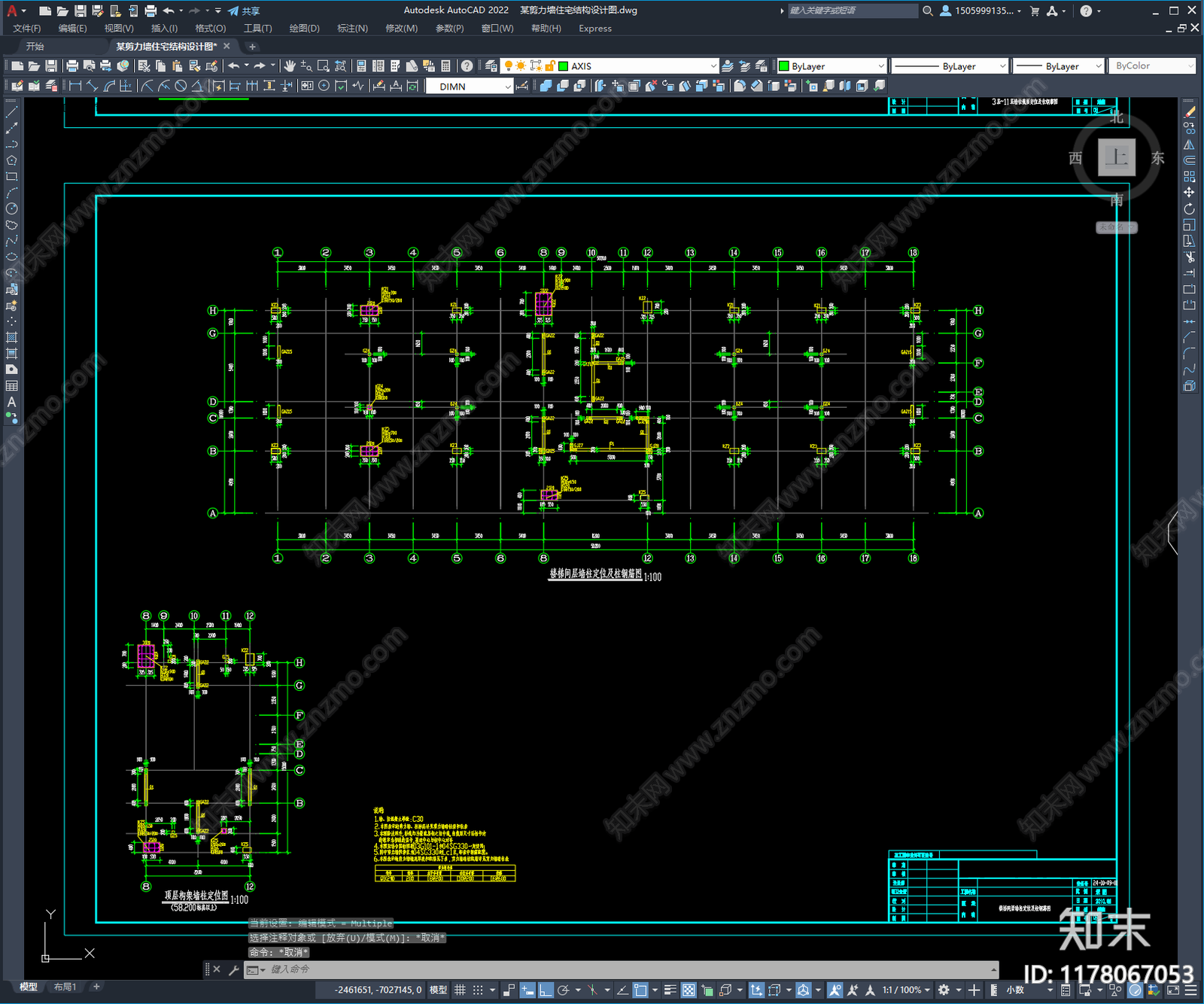This screenshot has height=1004, width=1204.
Task: Select the Pan hand tool in standard toolbar
Action: click(290, 66)
